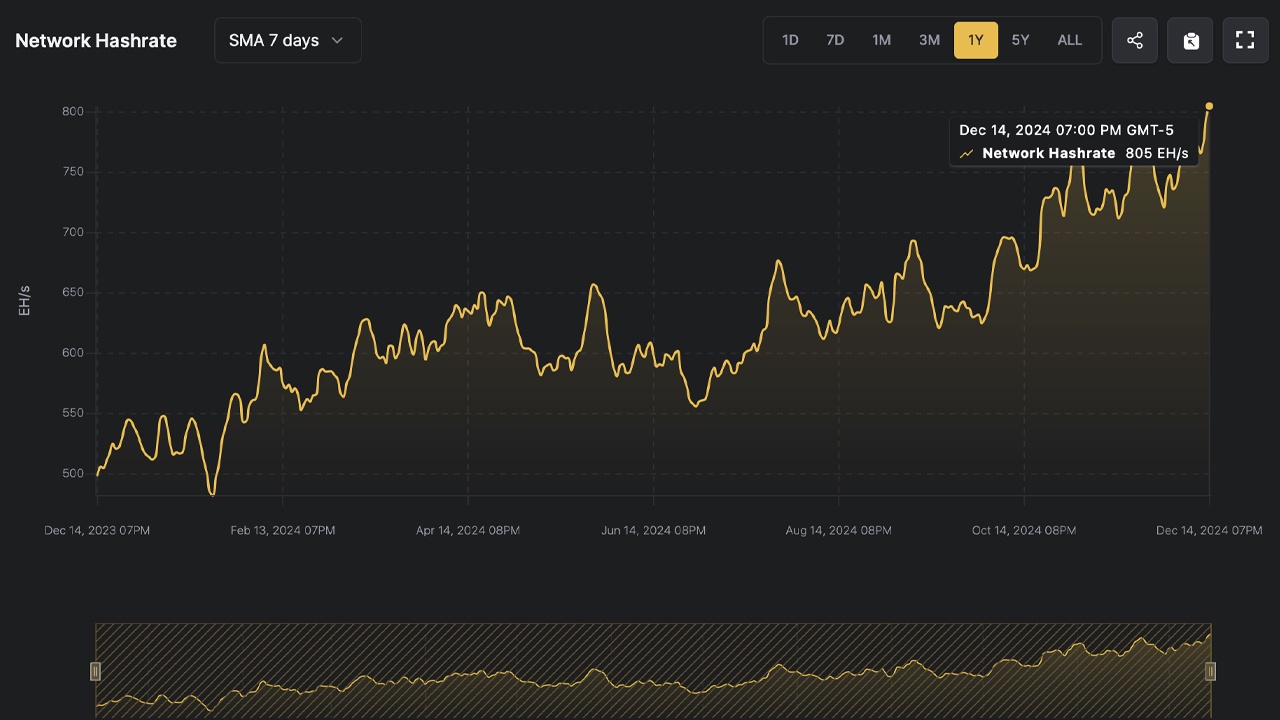Image resolution: width=1280 pixels, height=720 pixels.
Task: Click the clipboard copy icon button
Action: (1190, 40)
